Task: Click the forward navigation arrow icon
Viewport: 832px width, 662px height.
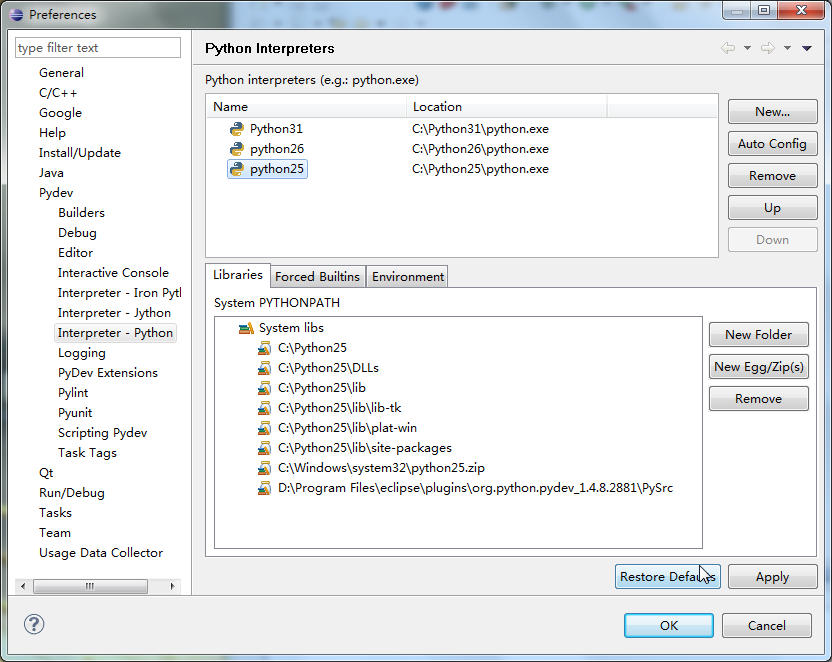Action: point(767,48)
